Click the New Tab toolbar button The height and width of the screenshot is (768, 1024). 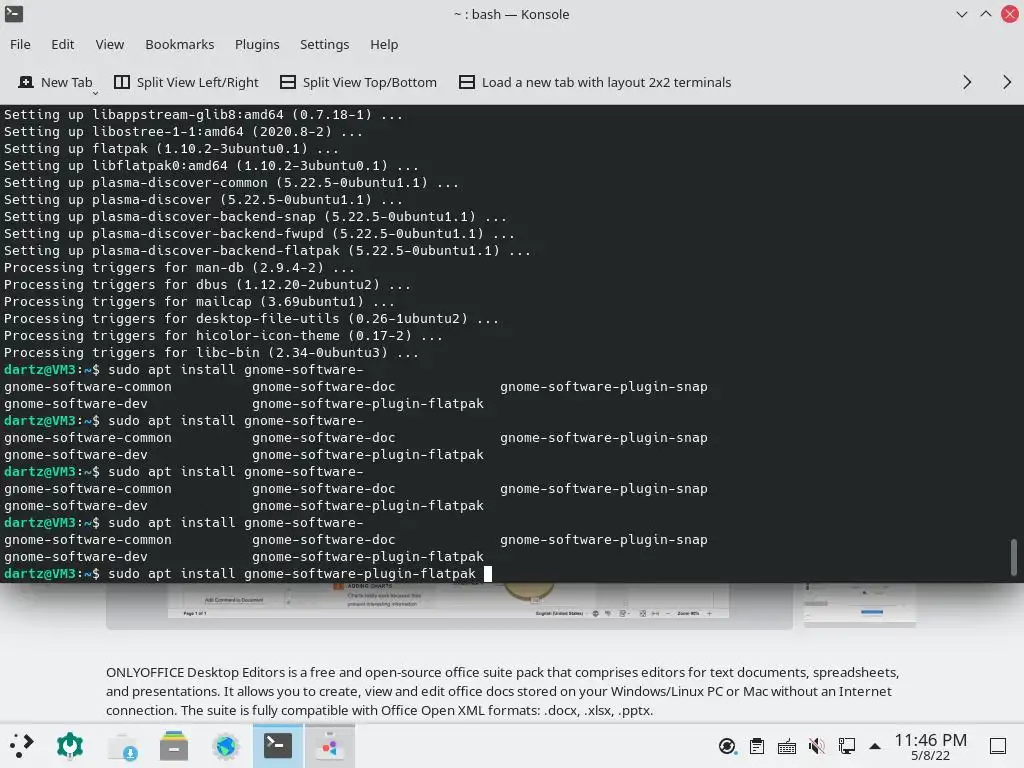(55, 82)
